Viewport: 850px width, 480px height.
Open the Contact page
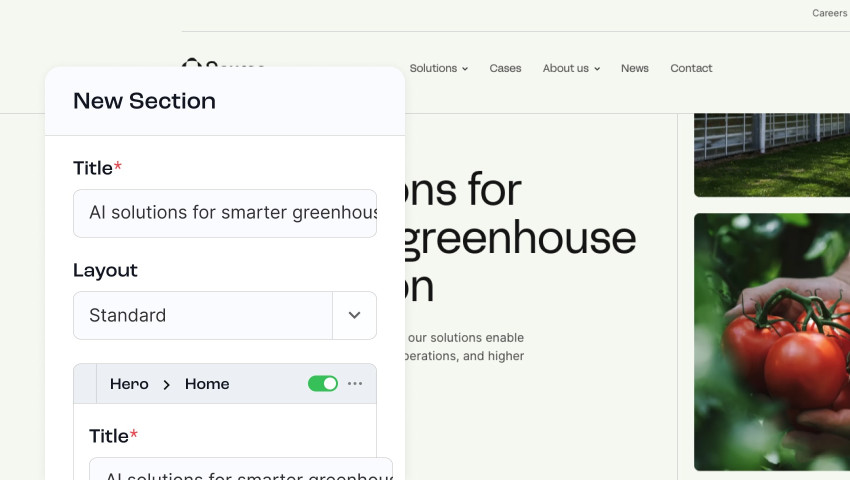tap(691, 68)
